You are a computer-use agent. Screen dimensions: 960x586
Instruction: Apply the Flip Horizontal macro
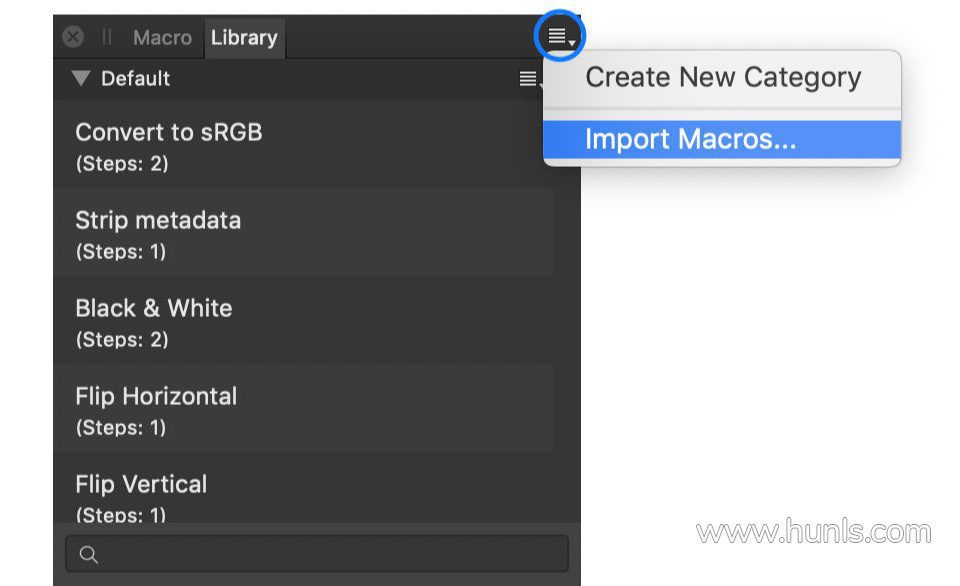[x=156, y=396]
